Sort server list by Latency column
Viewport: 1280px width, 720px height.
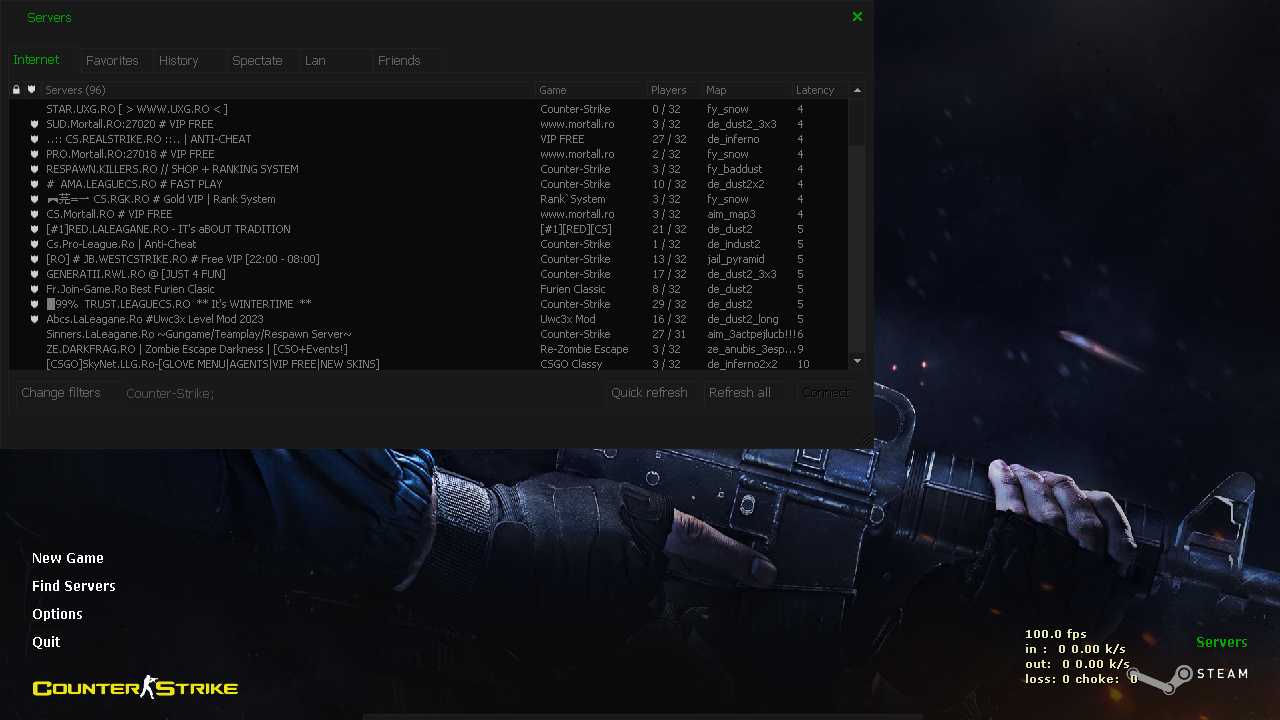818,90
